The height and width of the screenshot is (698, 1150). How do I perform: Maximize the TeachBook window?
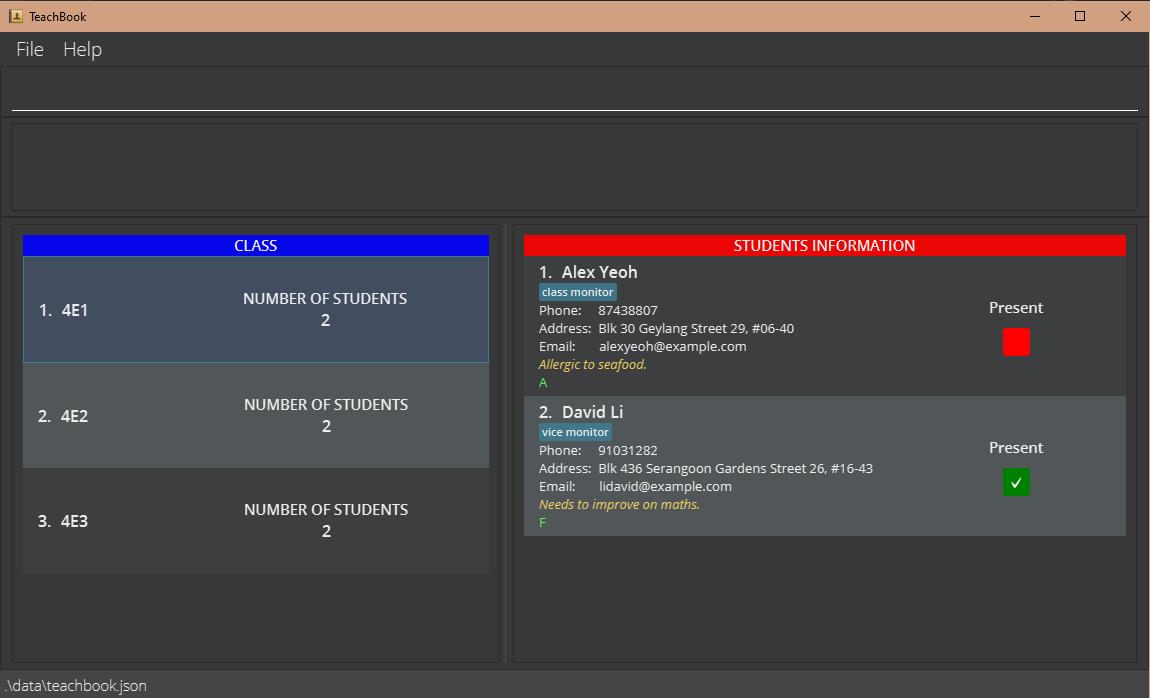click(1080, 16)
